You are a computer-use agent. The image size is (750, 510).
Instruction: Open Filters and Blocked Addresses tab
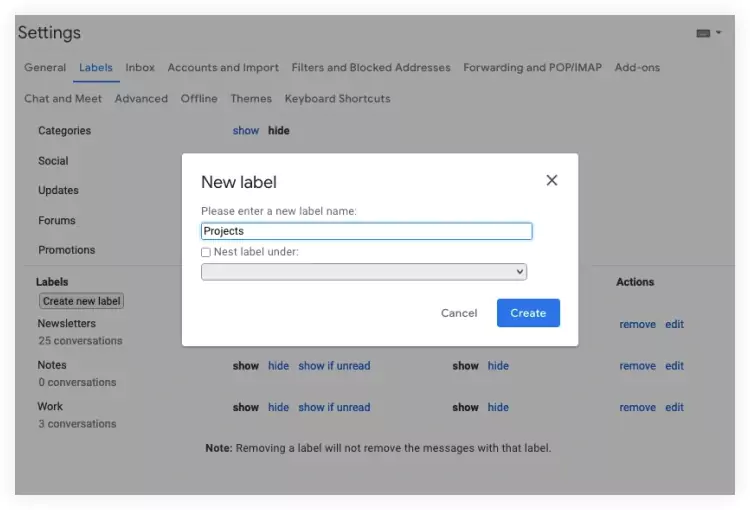371,68
